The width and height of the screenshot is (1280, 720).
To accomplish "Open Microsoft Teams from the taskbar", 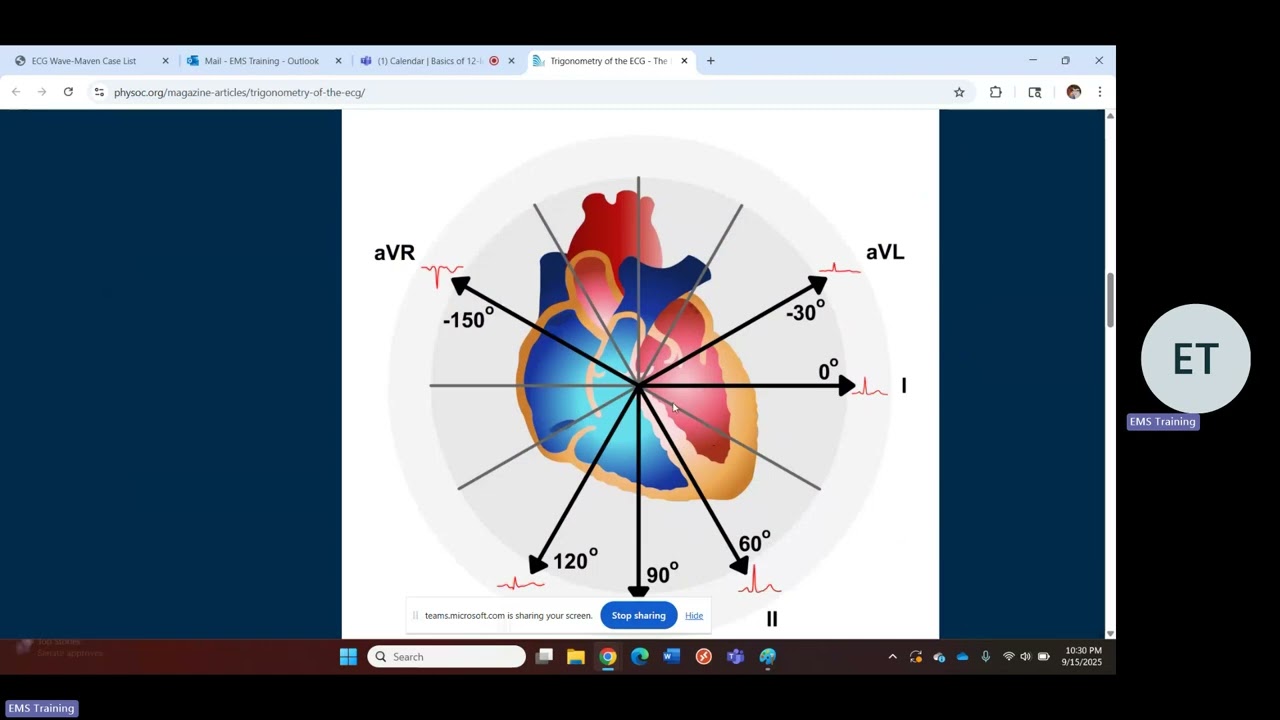I will 736,657.
